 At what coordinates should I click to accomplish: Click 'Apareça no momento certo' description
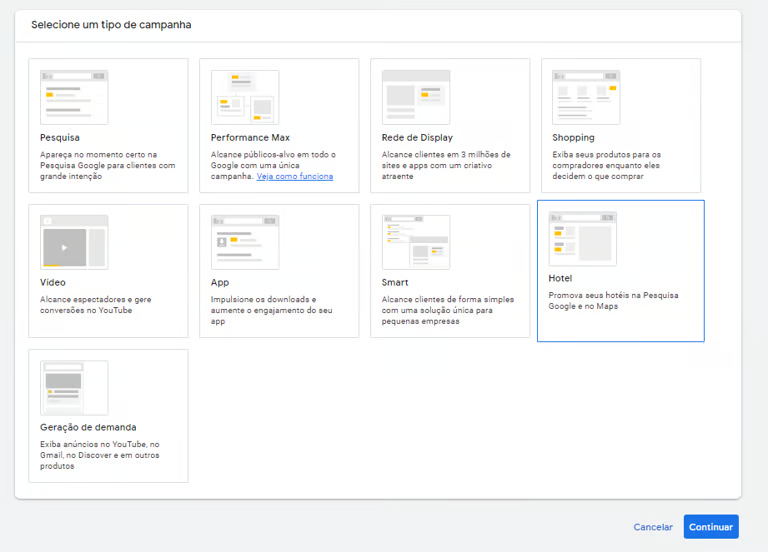[x=108, y=166]
